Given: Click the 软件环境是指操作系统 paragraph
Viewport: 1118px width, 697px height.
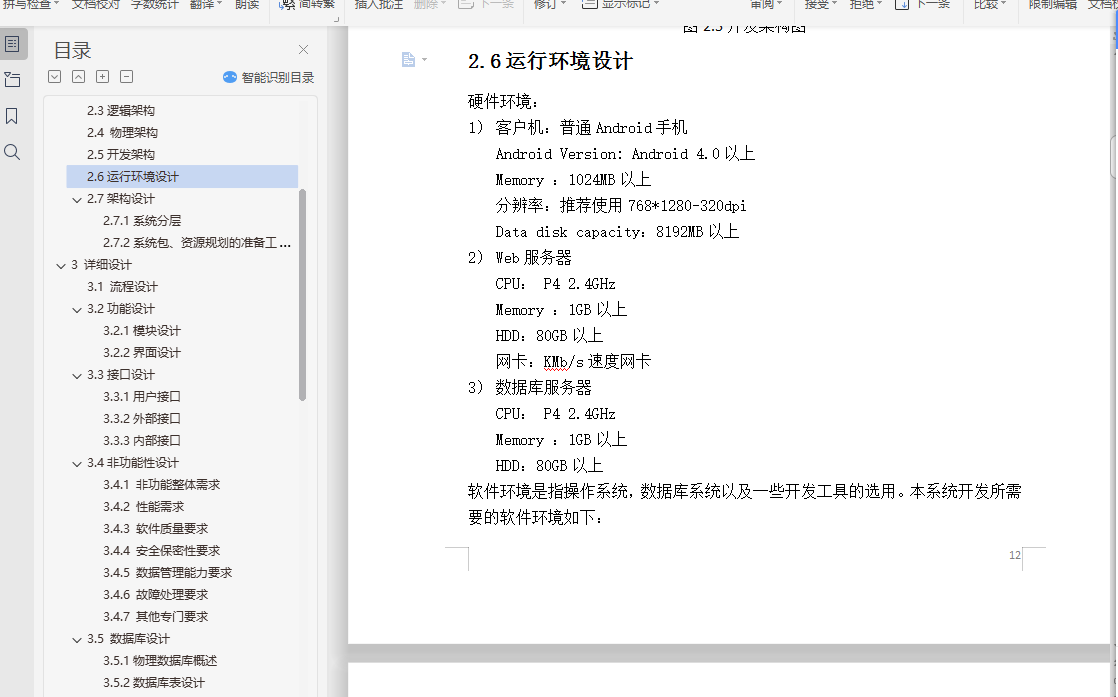Looking at the screenshot, I should point(744,505).
